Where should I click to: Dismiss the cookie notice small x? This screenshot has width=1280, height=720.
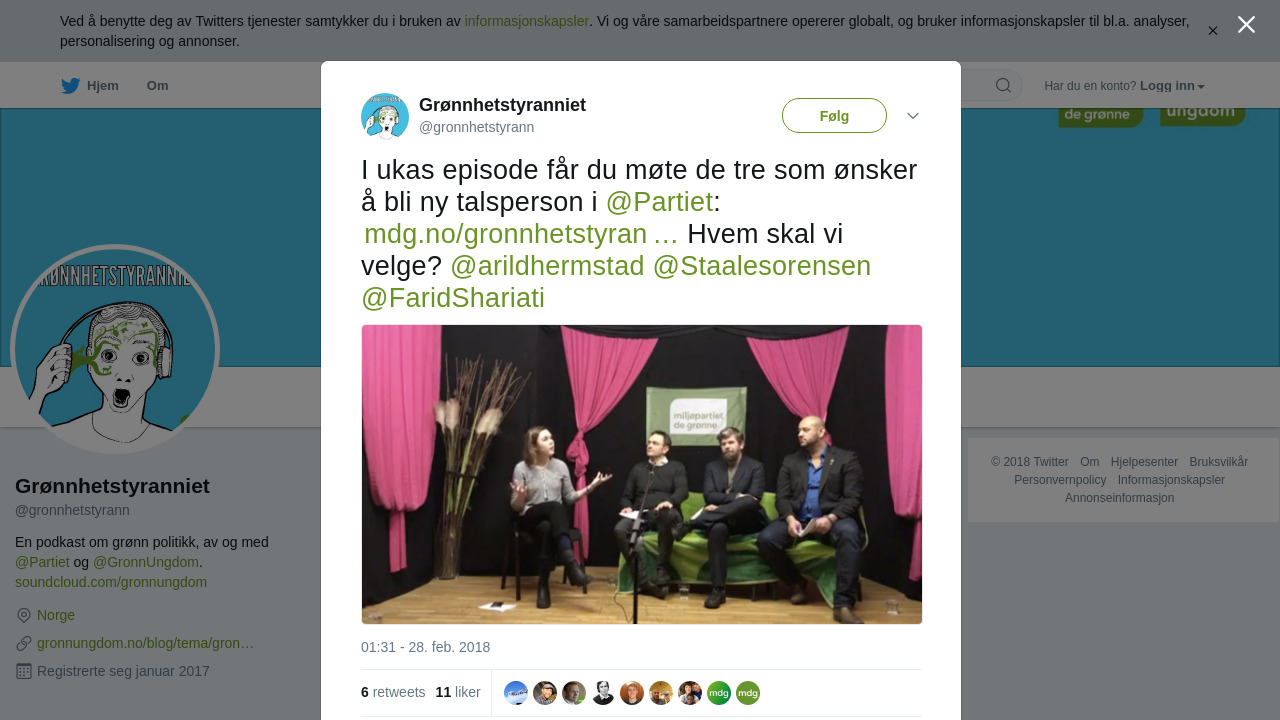pyautogui.click(x=1213, y=31)
